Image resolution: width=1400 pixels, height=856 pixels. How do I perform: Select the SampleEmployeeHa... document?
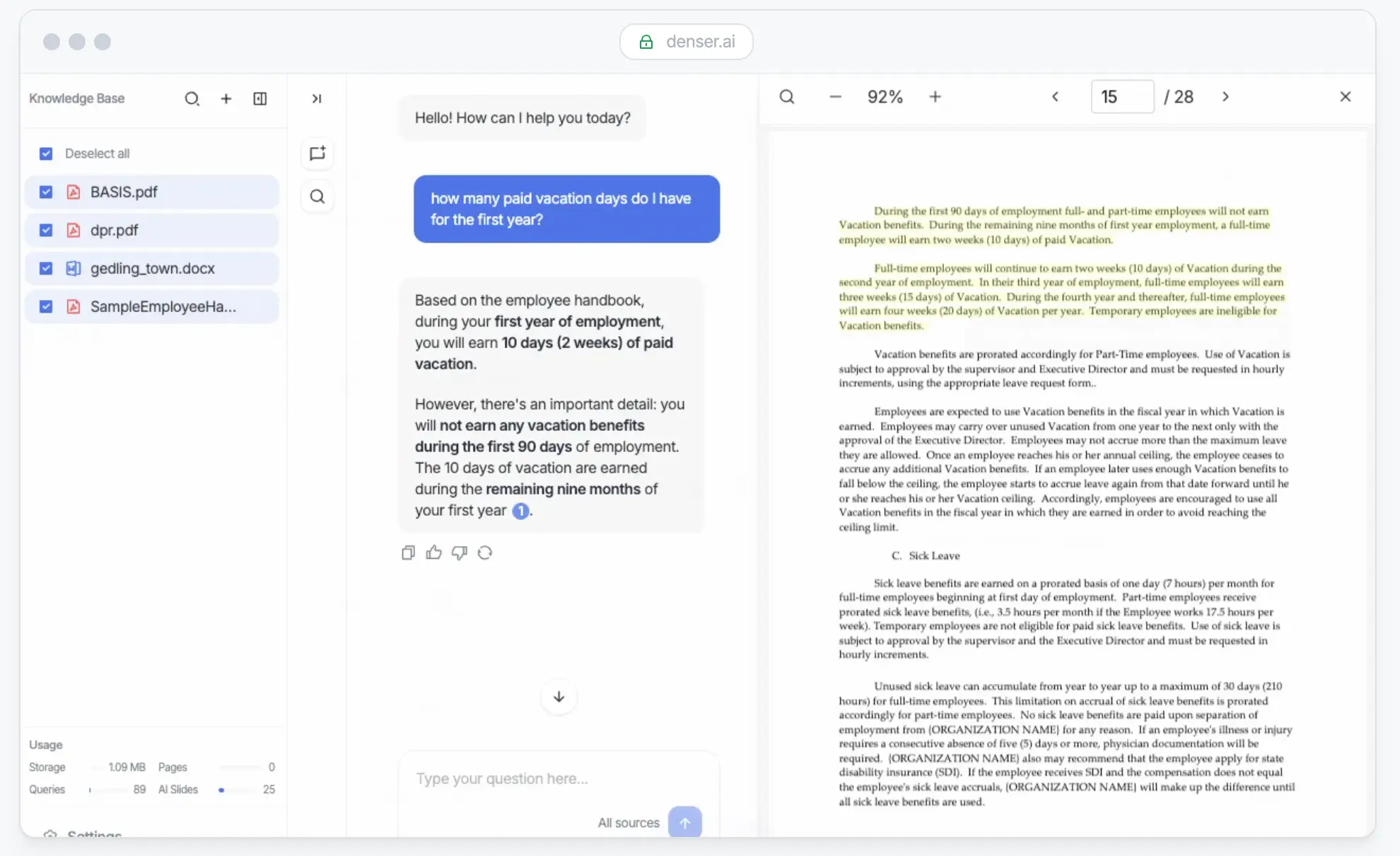45,306
